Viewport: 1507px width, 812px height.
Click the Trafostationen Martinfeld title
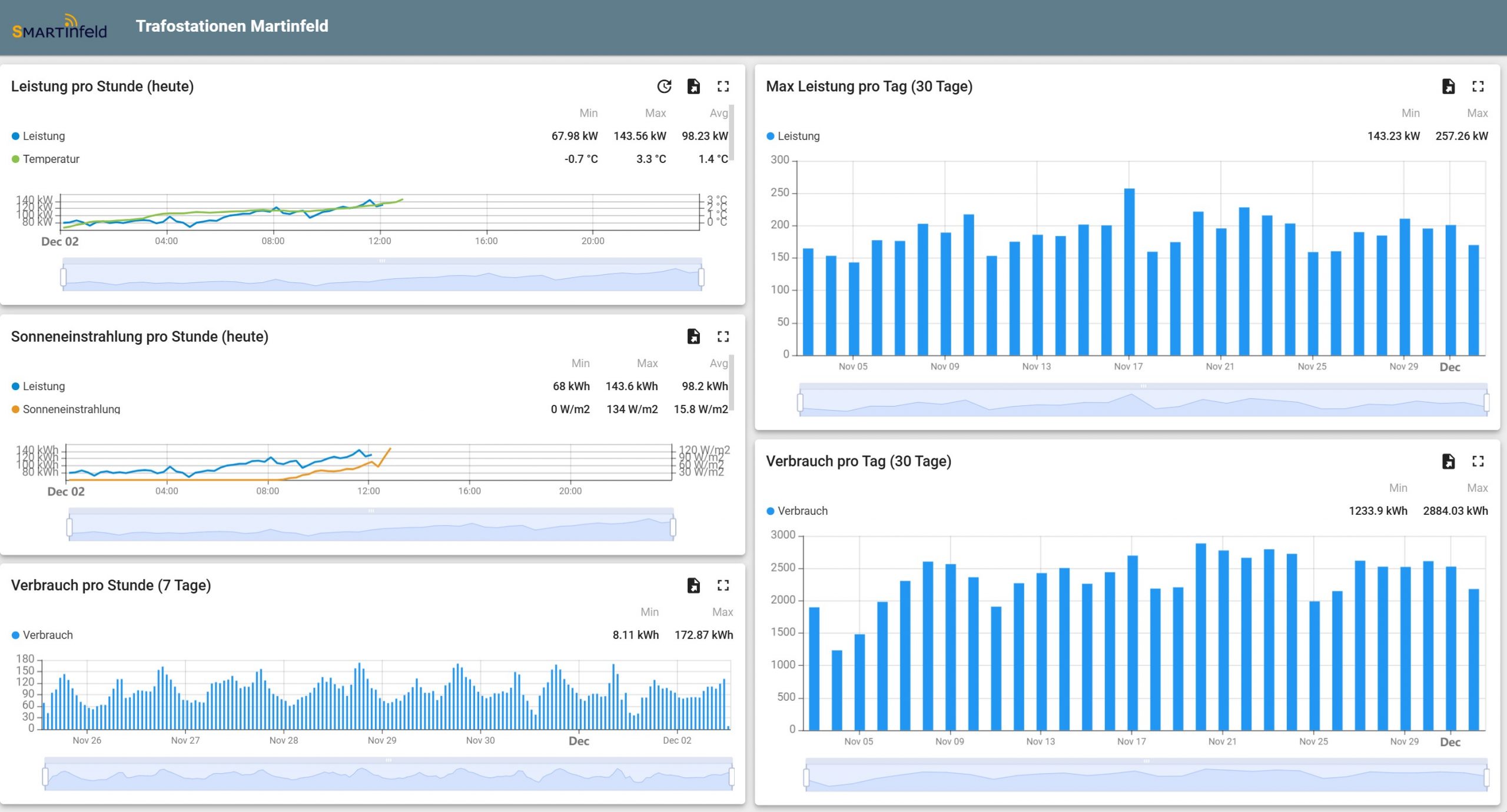click(x=232, y=26)
